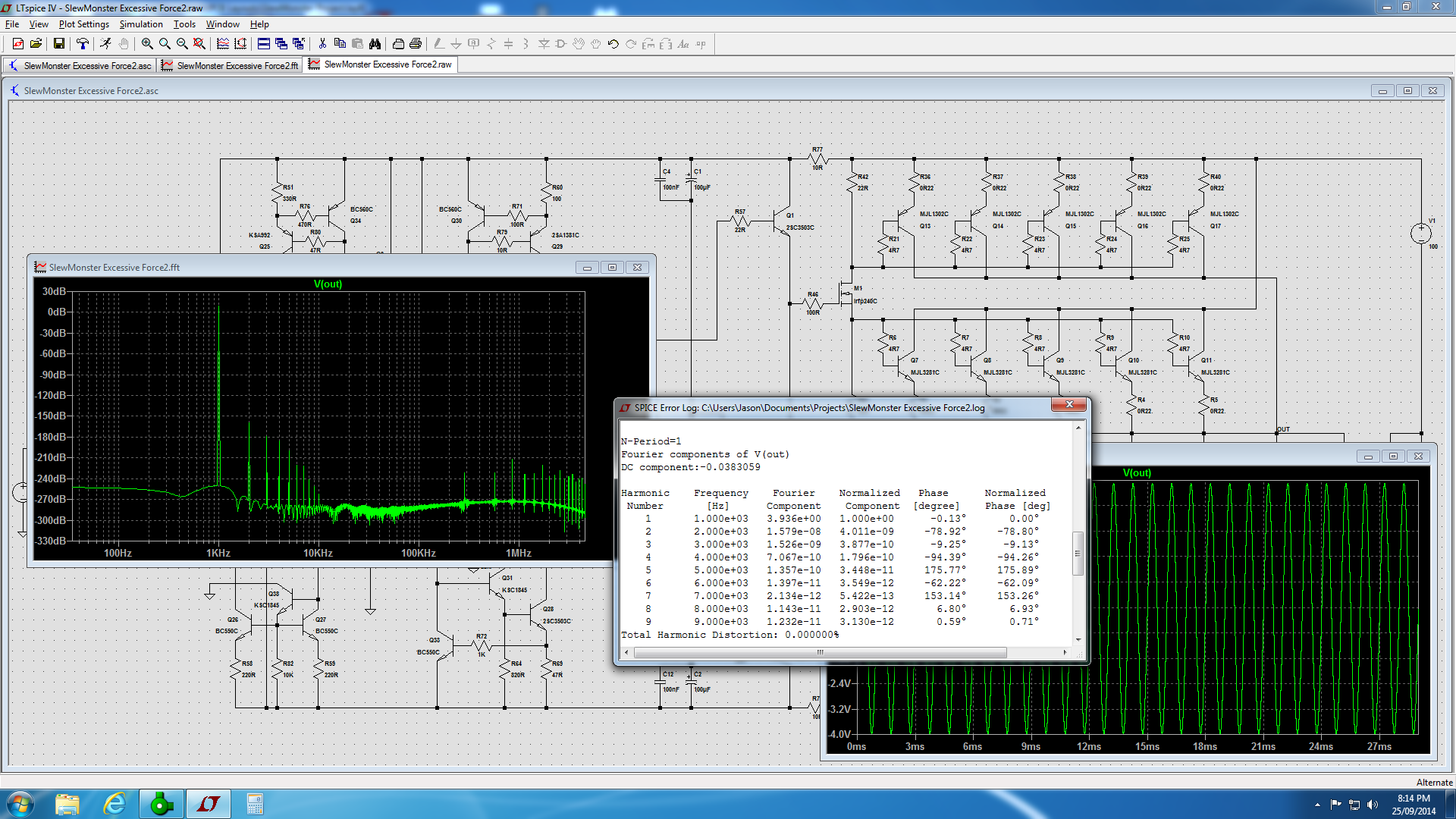Select the Resistor placement tool
The height and width of the screenshot is (819, 1456).
tap(491, 44)
